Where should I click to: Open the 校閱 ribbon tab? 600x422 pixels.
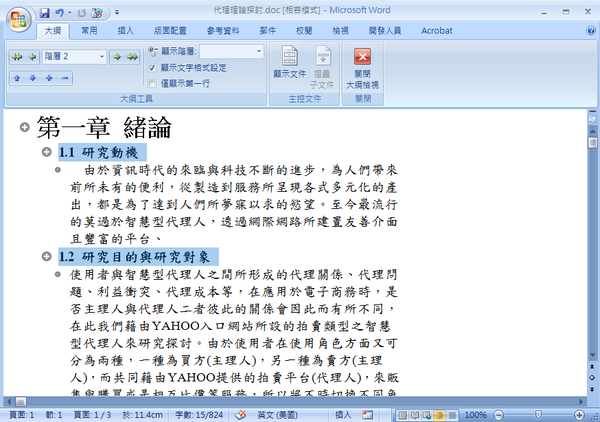coord(304,31)
